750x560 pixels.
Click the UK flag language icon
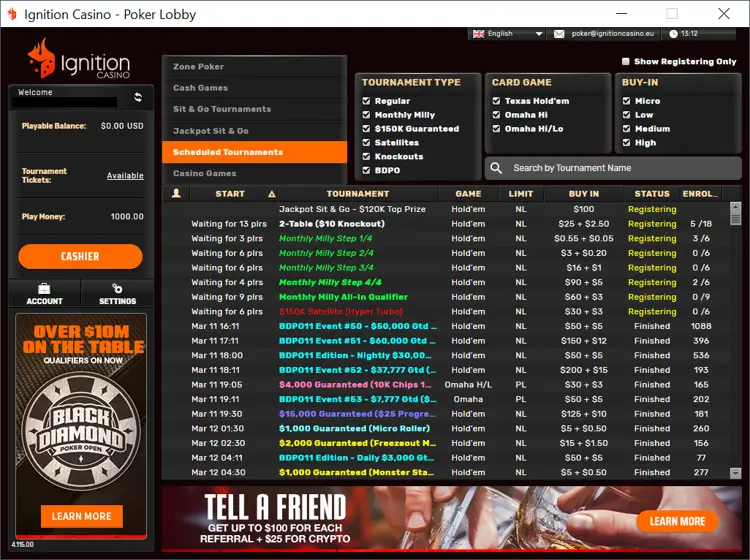478,34
